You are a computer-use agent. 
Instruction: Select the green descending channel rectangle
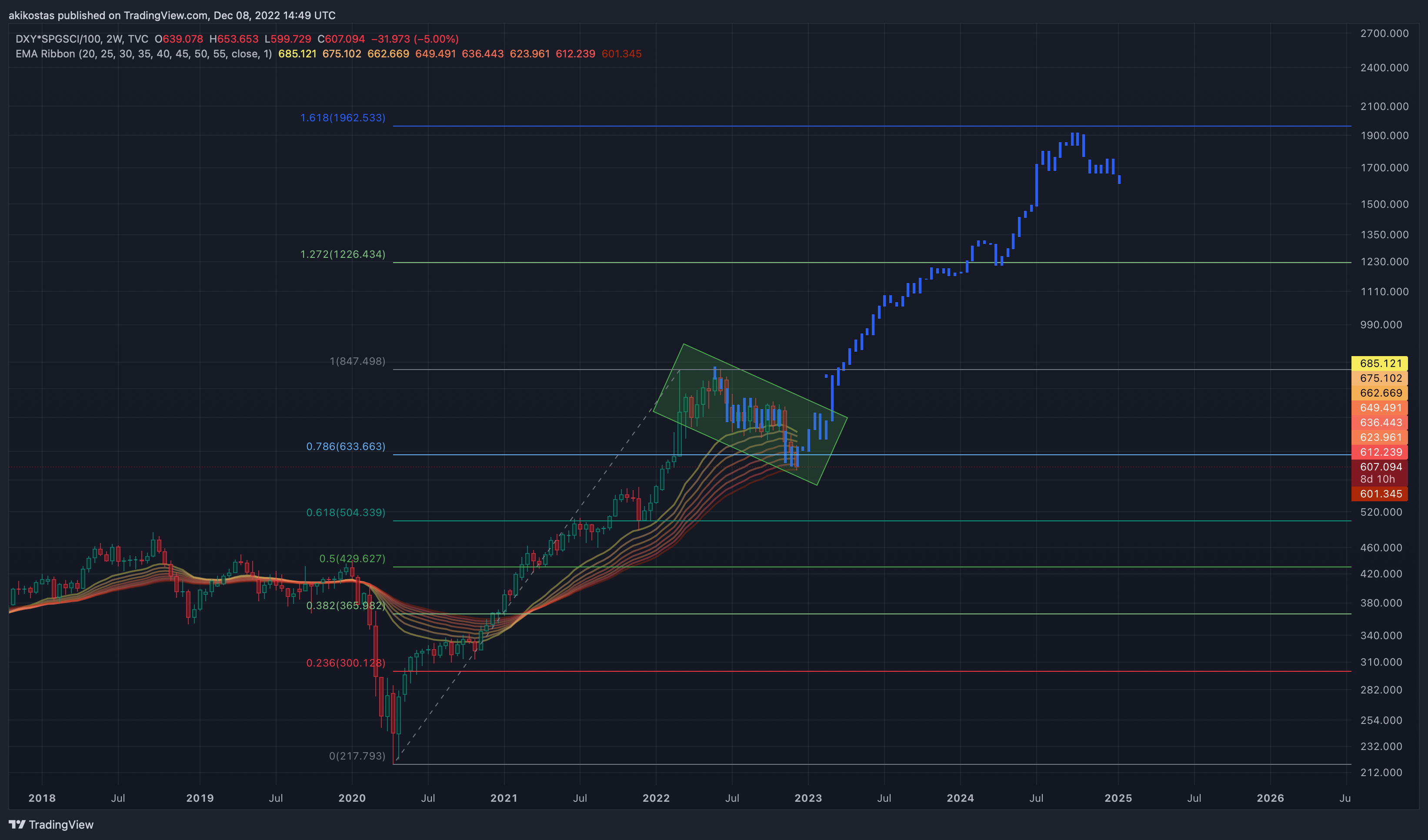[750, 414]
